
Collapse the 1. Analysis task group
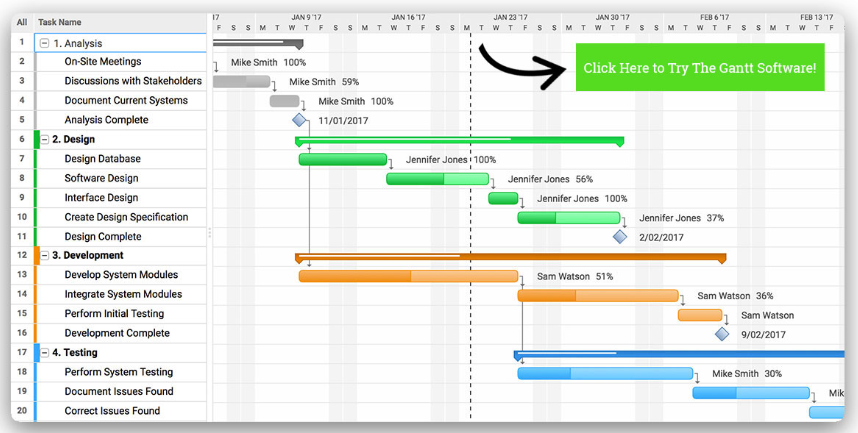[x=44, y=43]
